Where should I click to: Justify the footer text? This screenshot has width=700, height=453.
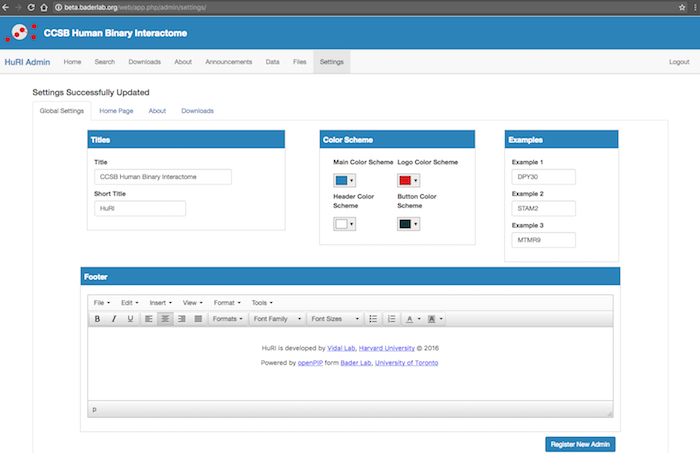[197, 319]
